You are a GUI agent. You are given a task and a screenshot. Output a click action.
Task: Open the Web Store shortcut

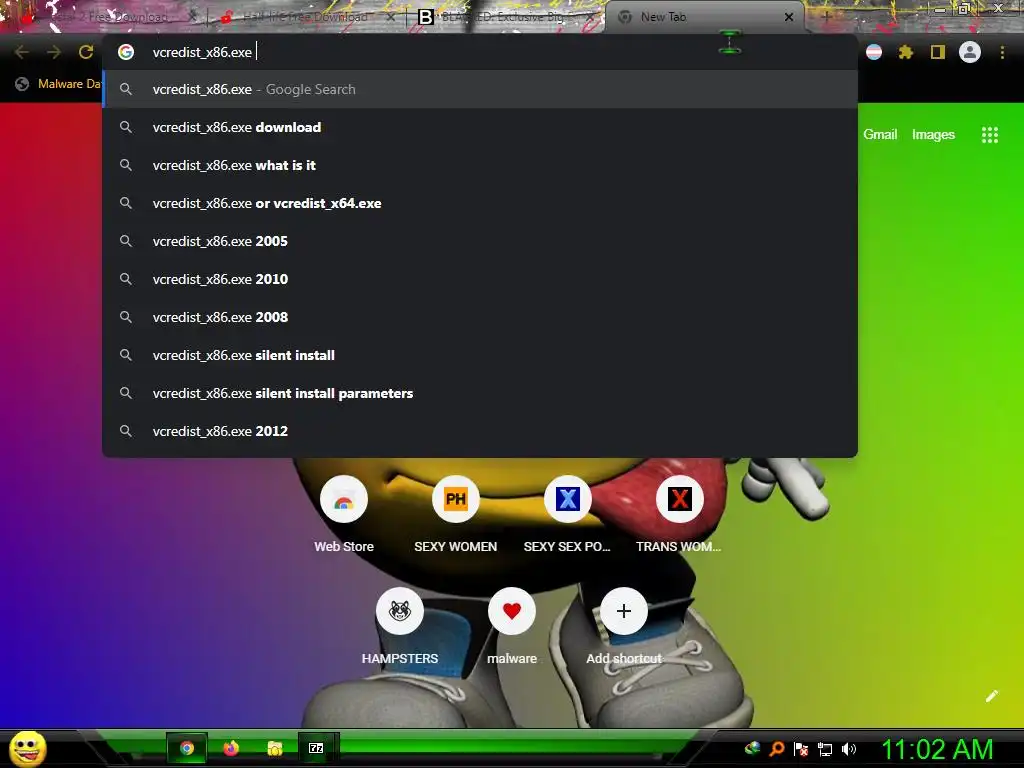coord(344,515)
